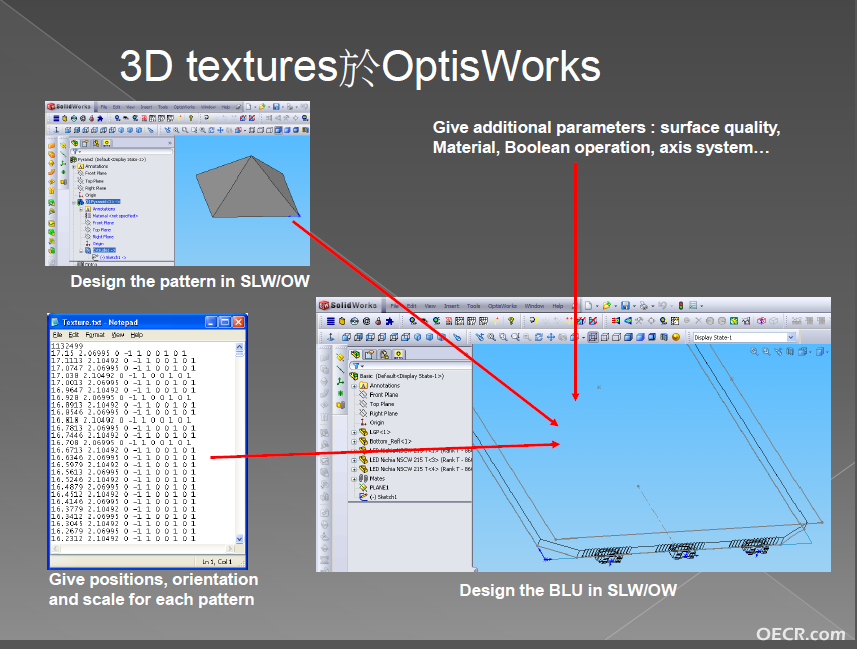The width and height of the screenshot is (857, 649).
Task: Select (-) Sketch1 in Basic assembly tree
Action: tap(378, 497)
